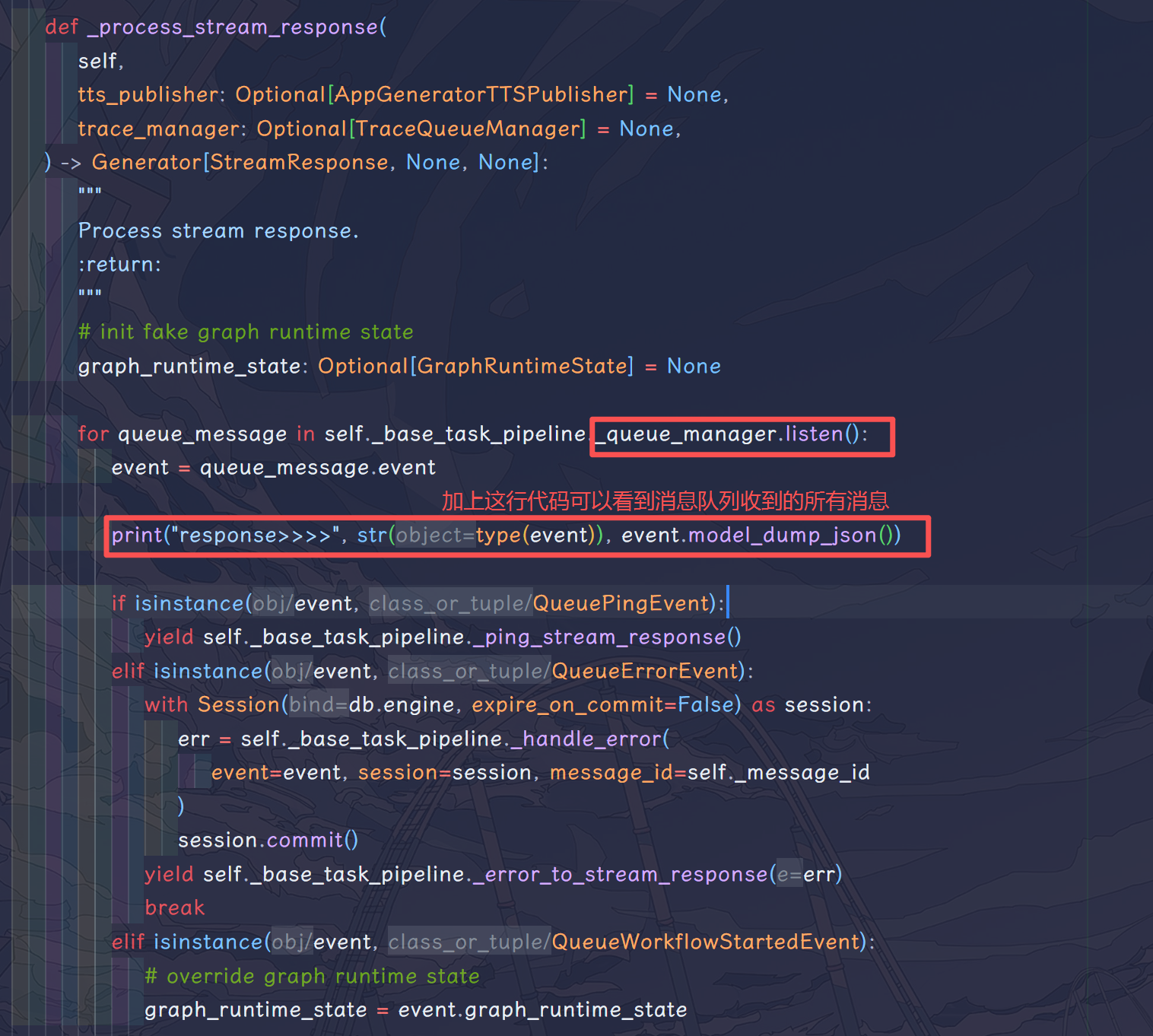Viewport: 1153px width, 1036px height.
Task: Place cursor on the break keyword
Action: point(175,907)
